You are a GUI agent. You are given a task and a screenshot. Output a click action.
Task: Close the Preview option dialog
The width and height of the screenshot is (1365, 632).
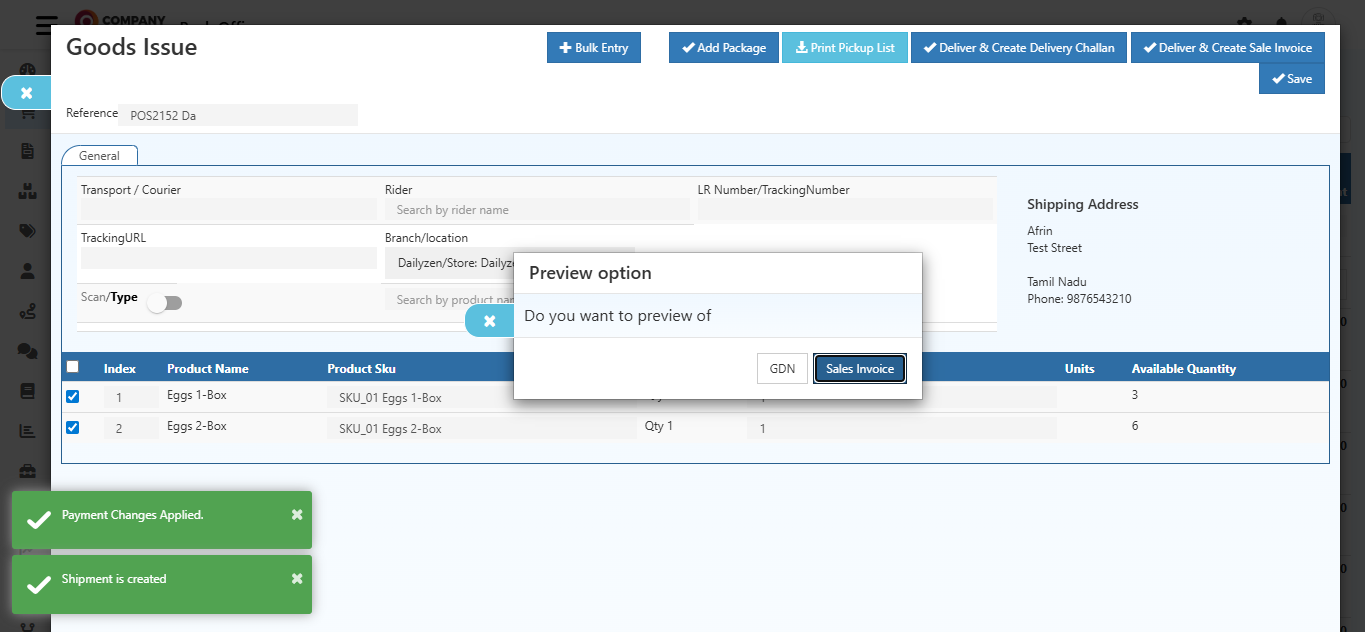click(x=490, y=321)
